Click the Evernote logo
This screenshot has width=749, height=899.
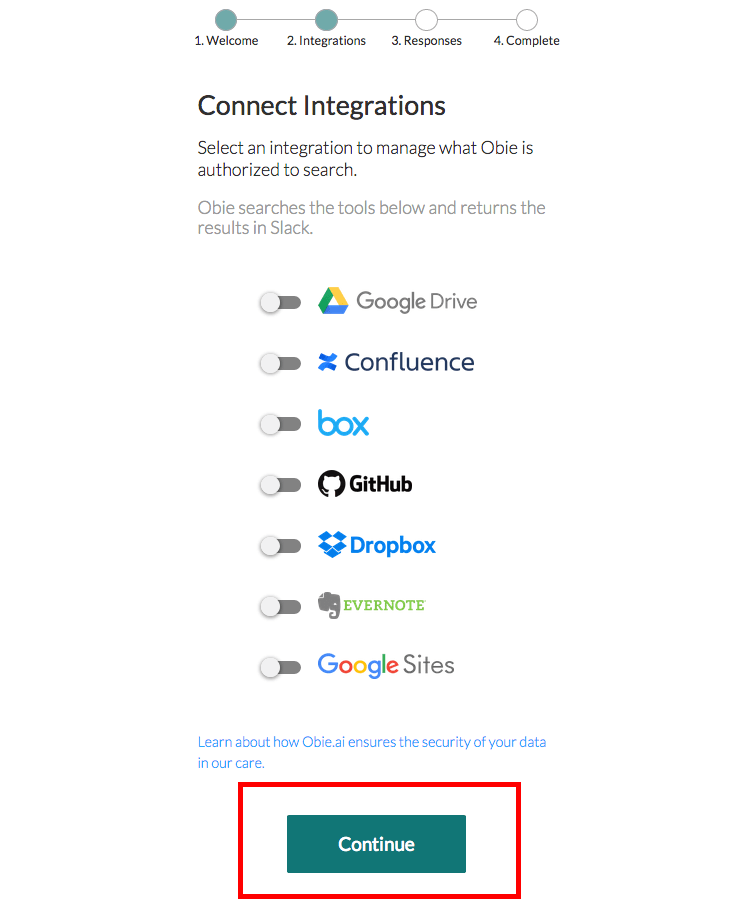point(371,605)
